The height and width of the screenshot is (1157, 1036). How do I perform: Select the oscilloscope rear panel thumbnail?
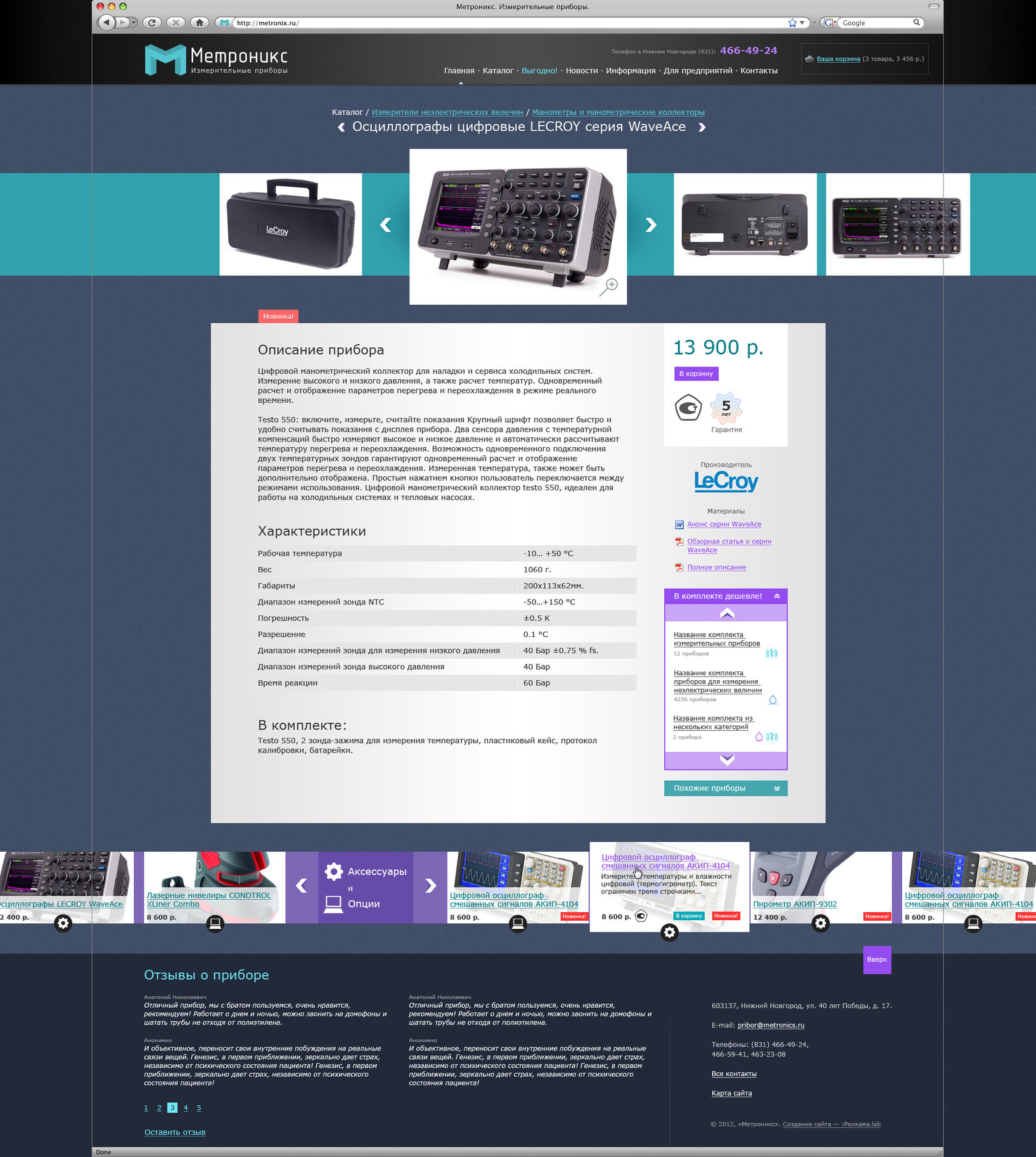(745, 224)
